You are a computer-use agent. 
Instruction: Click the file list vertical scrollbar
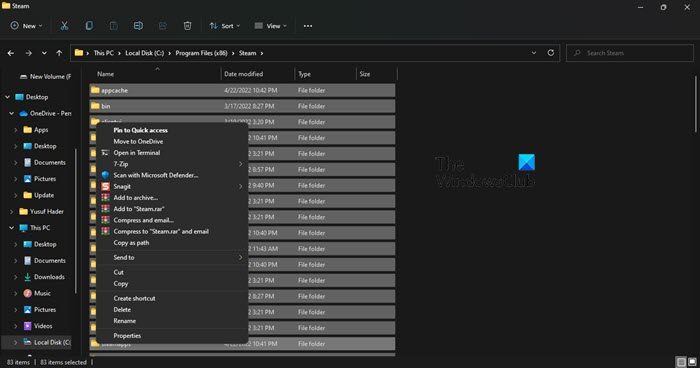[x=696, y=105]
